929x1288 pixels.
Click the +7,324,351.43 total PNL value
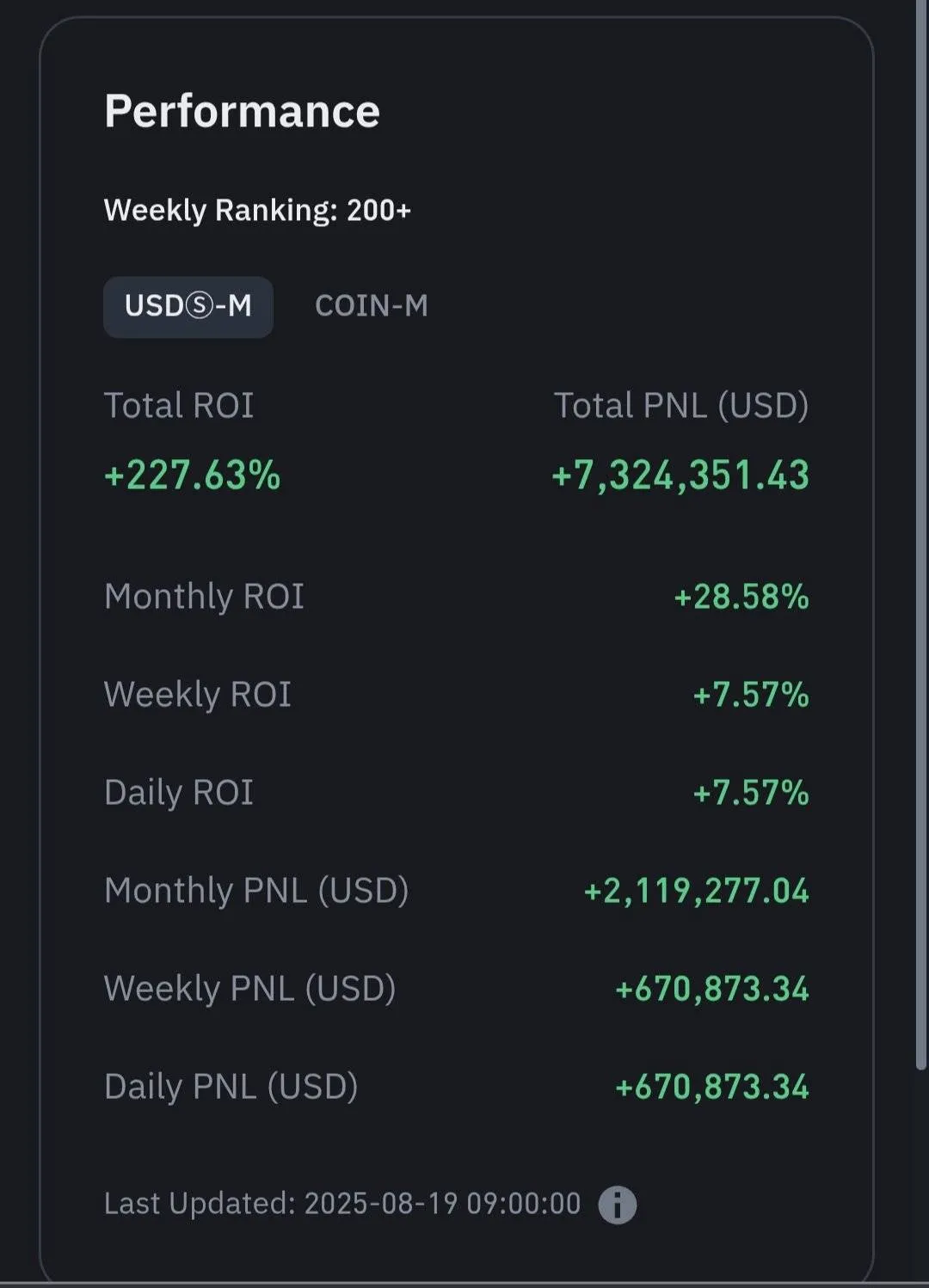[680, 475]
